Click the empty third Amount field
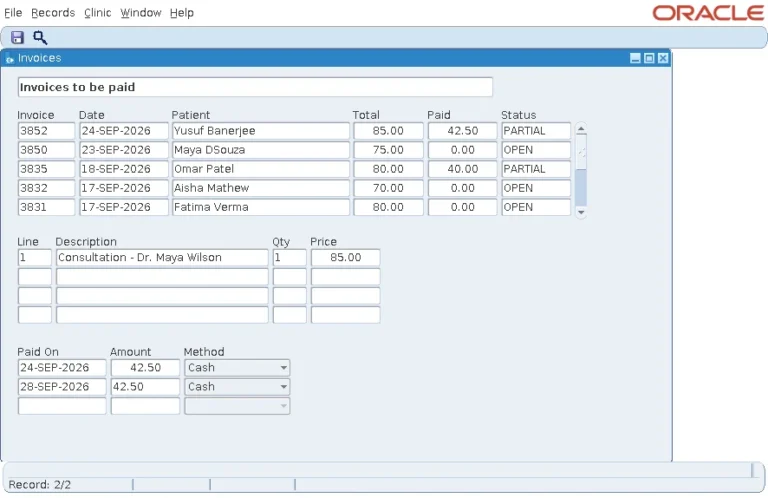This screenshot has height=498, width=768. 145,406
